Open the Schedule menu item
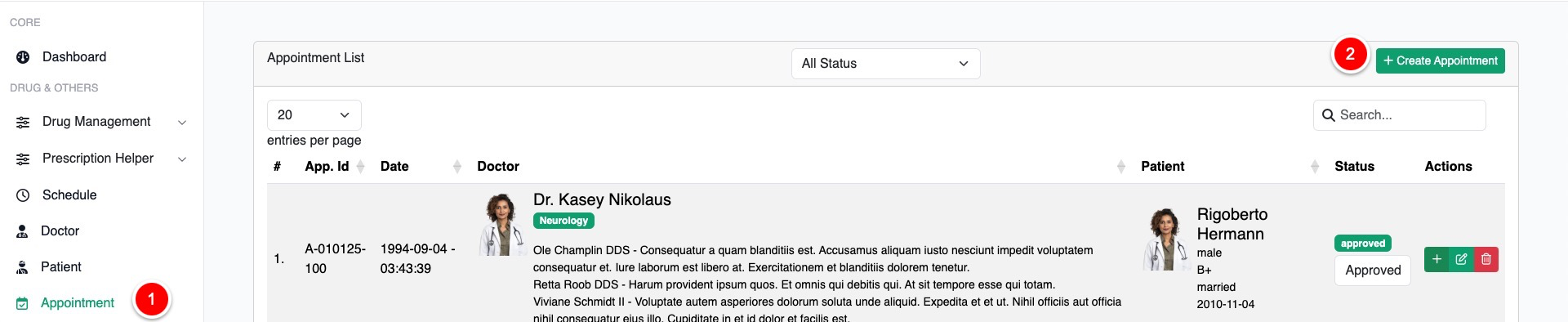The image size is (1568, 322). point(69,195)
